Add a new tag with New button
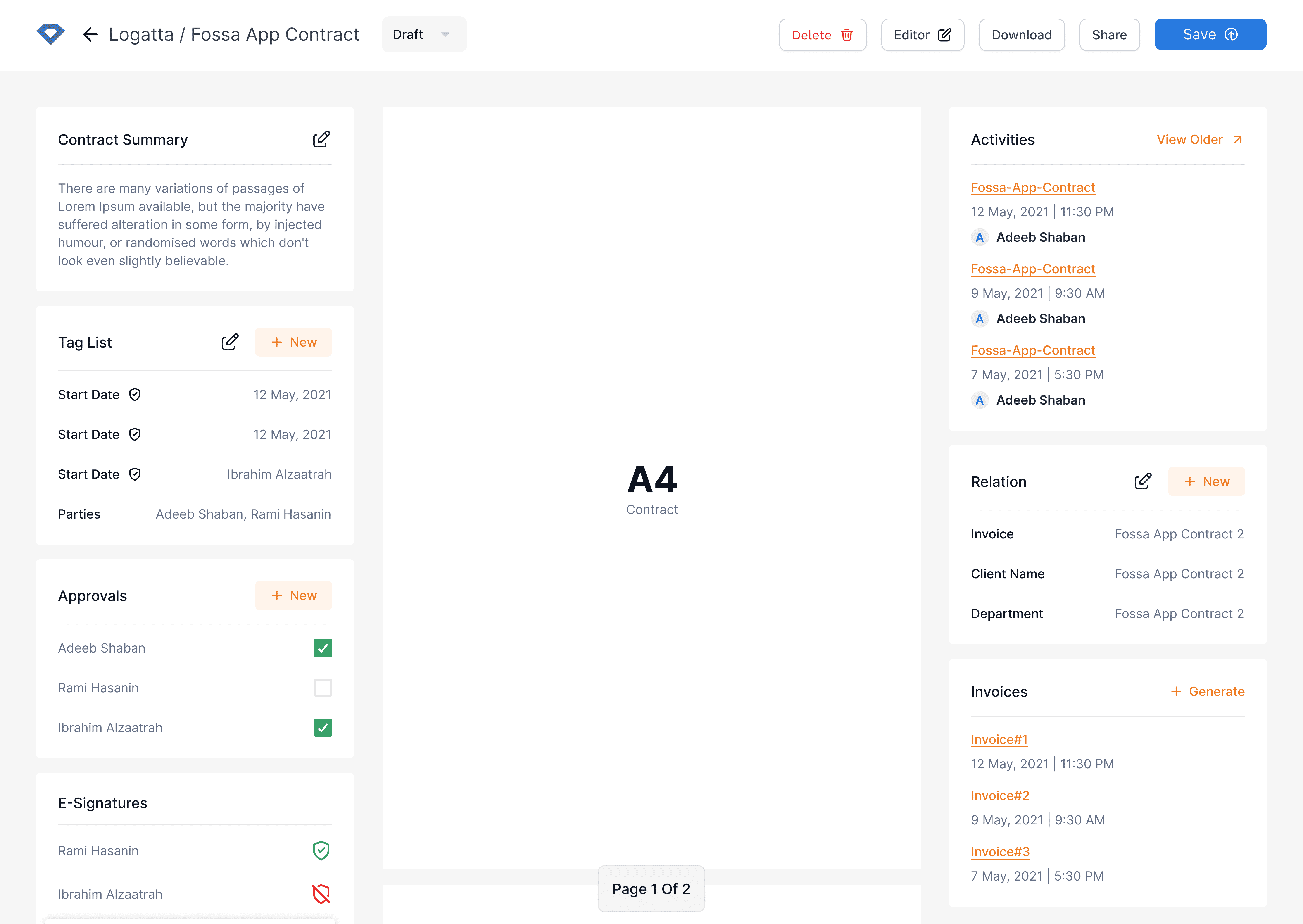1303x924 pixels. 293,342
